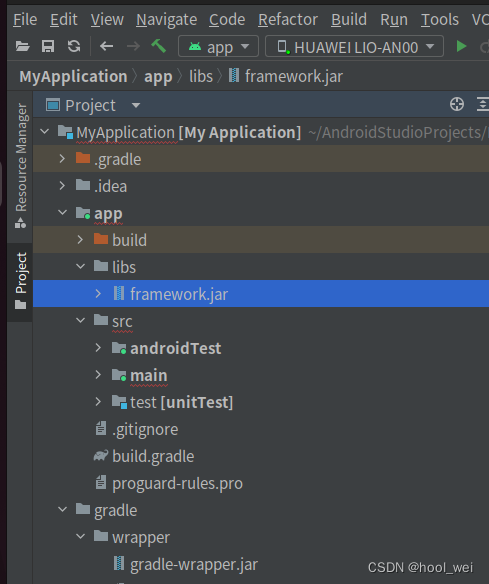The image size is (489, 584).
Task: Open the Tools menu
Action: click(x=439, y=19)
